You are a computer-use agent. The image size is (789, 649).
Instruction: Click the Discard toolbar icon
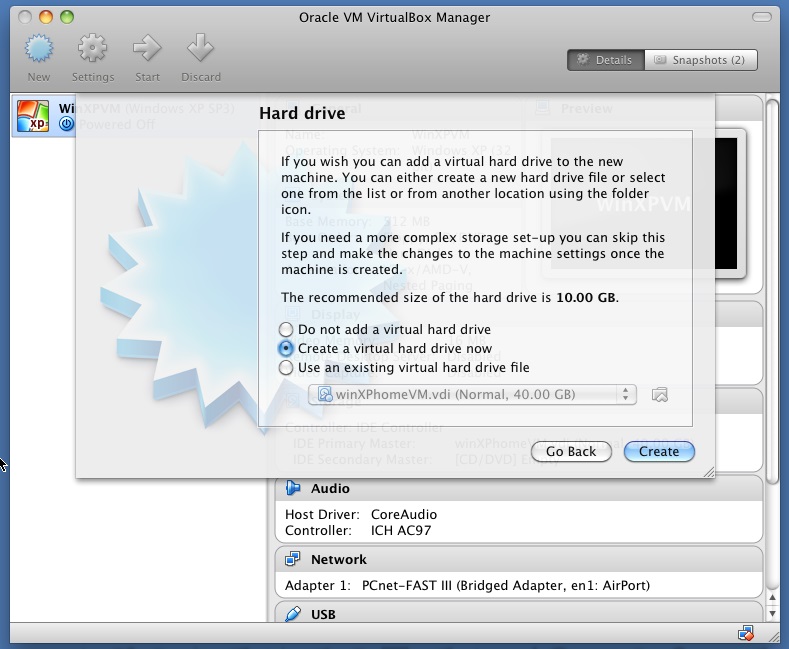click(201, 49)
